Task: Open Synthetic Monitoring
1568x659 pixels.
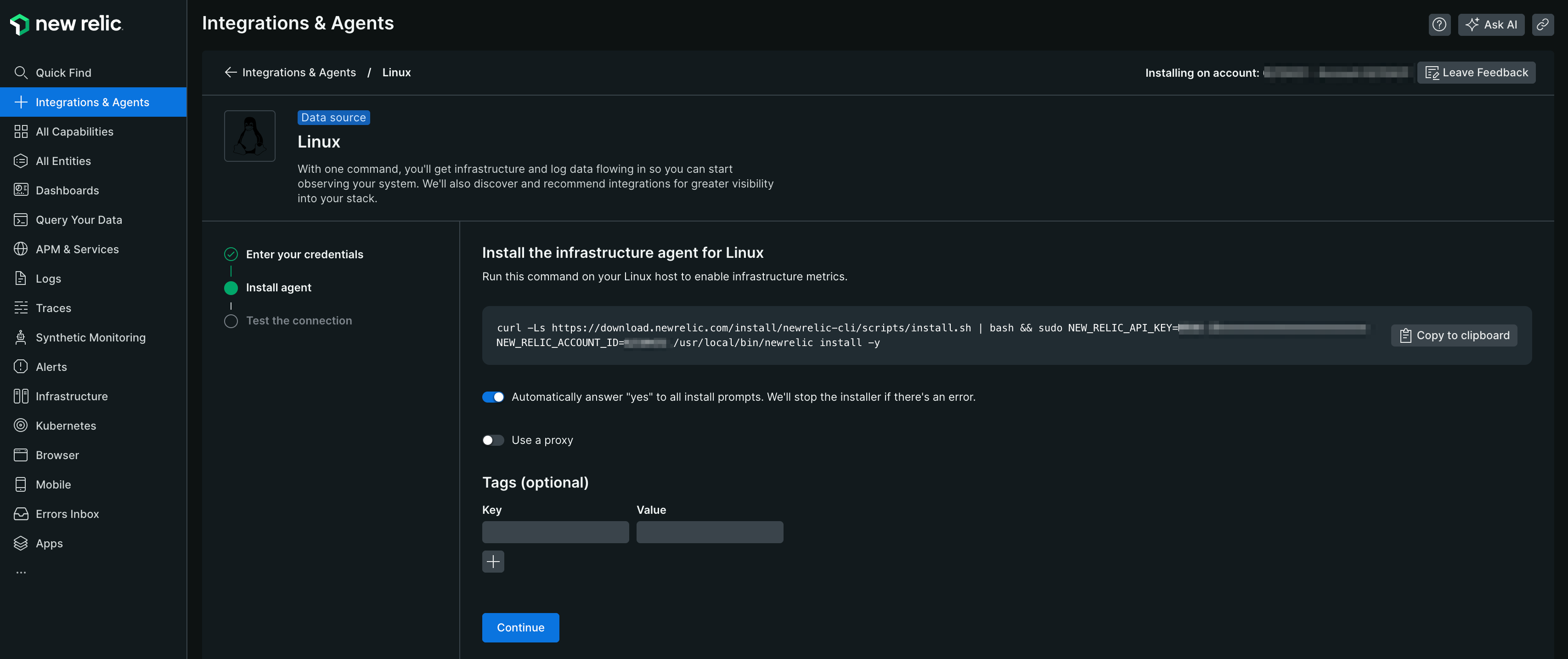Action: tap(90, 337)
